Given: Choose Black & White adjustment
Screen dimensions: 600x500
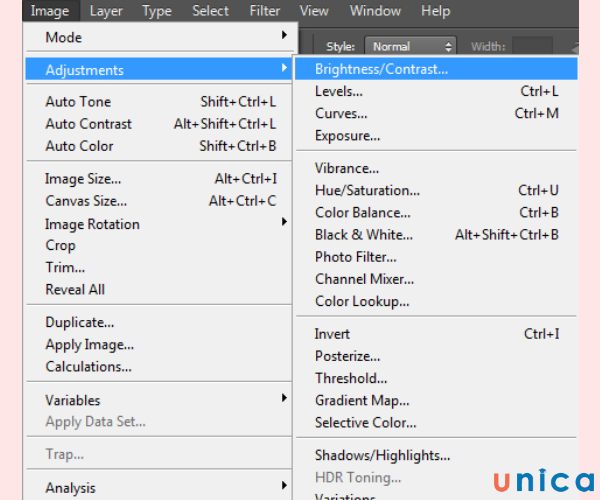Looking at the screenshot, I should pyautogui.click(x=363, y=235).
